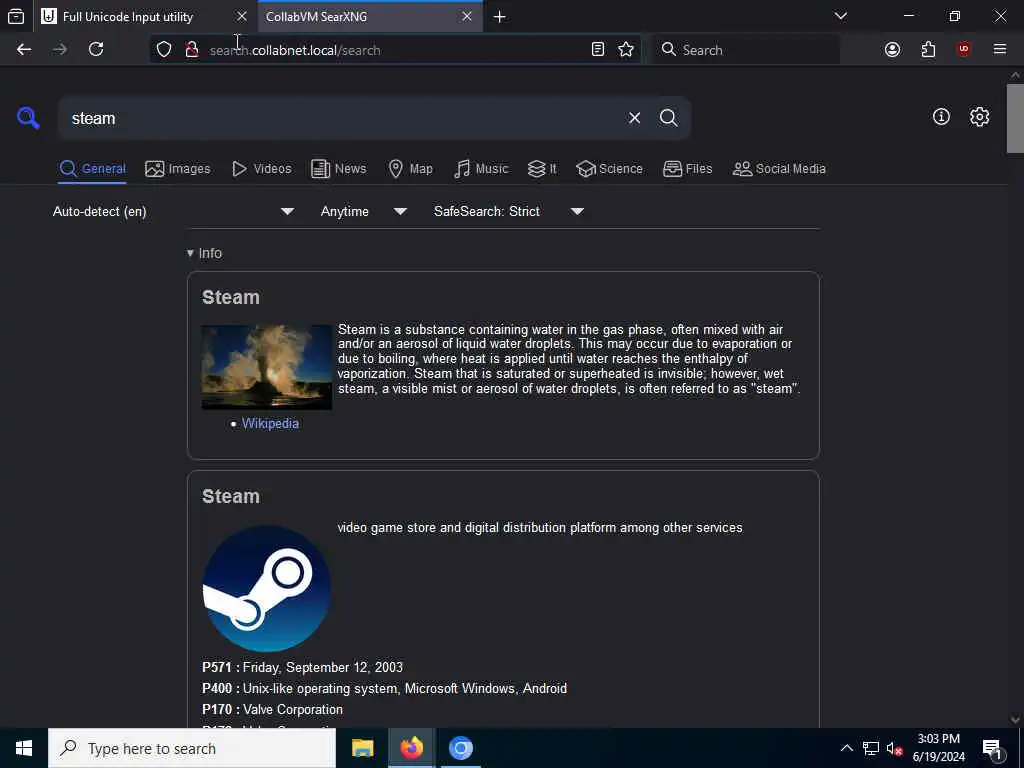Image resolution: width=1024 pixels, height=768 pixels.
Task: Click the page vertical scrollbar thumb
Action: click(x=1015, y=118)
